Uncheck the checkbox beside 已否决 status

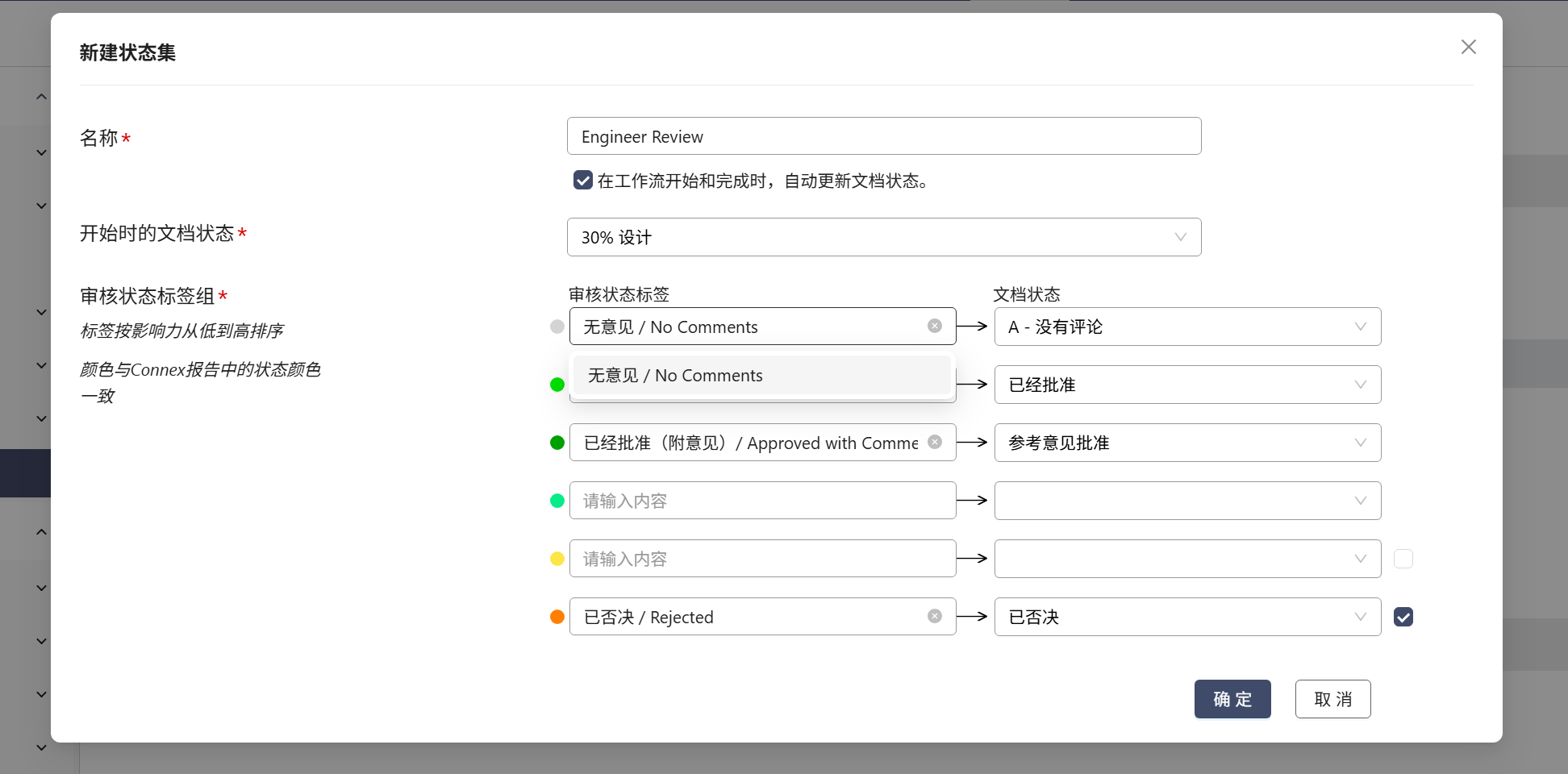1403,617
